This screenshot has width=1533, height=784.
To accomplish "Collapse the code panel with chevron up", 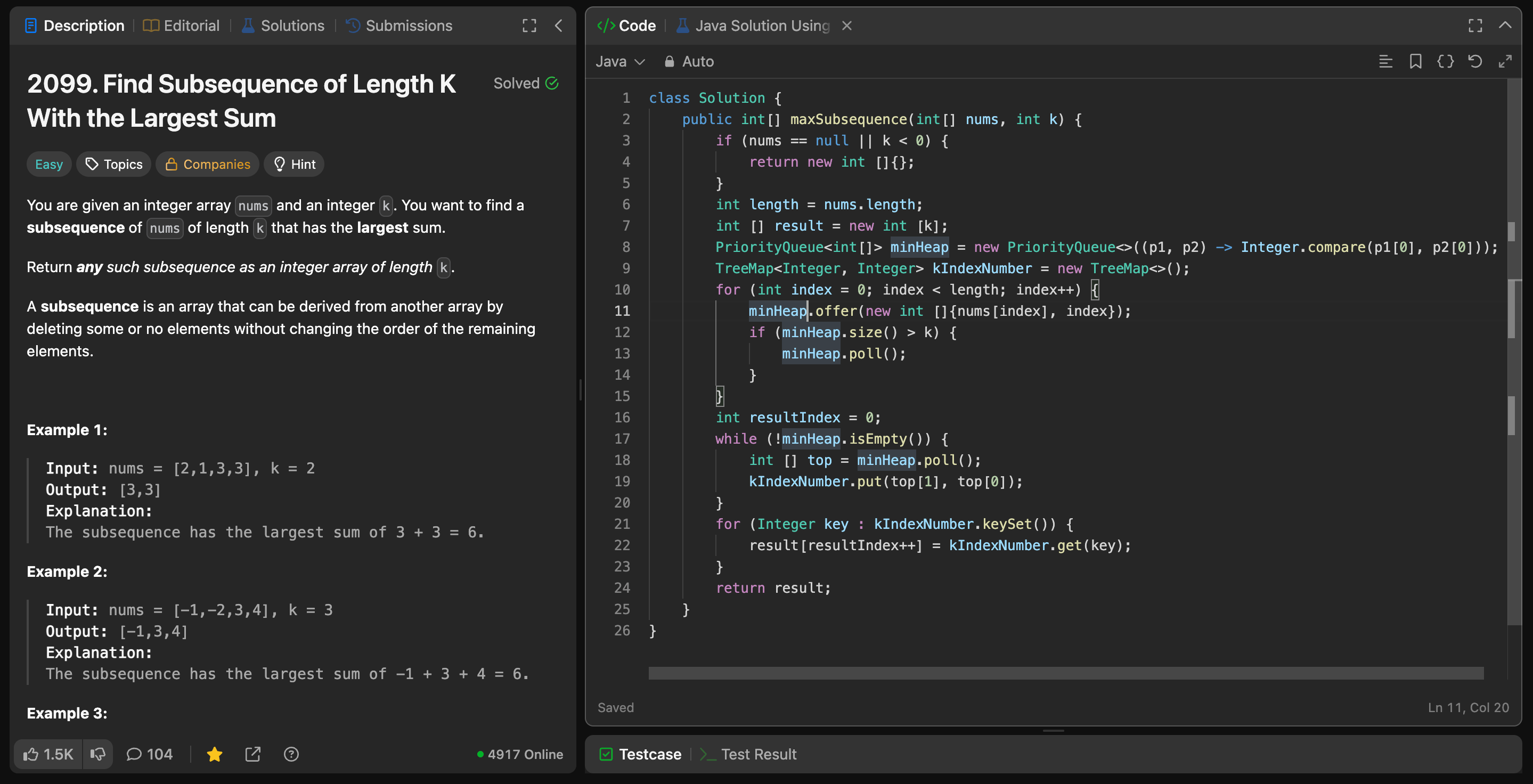I will click(1504, 26).
